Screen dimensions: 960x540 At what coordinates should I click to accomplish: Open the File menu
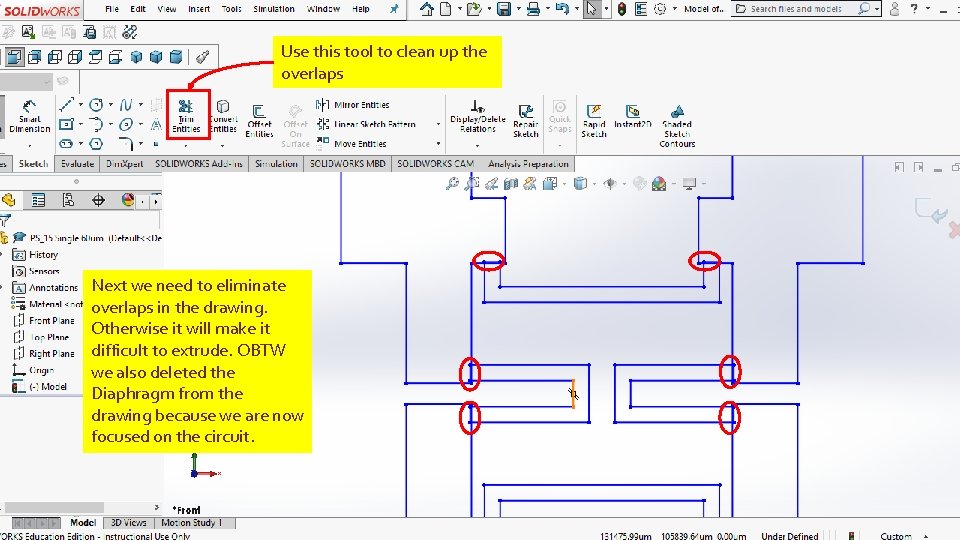point(112,9)
